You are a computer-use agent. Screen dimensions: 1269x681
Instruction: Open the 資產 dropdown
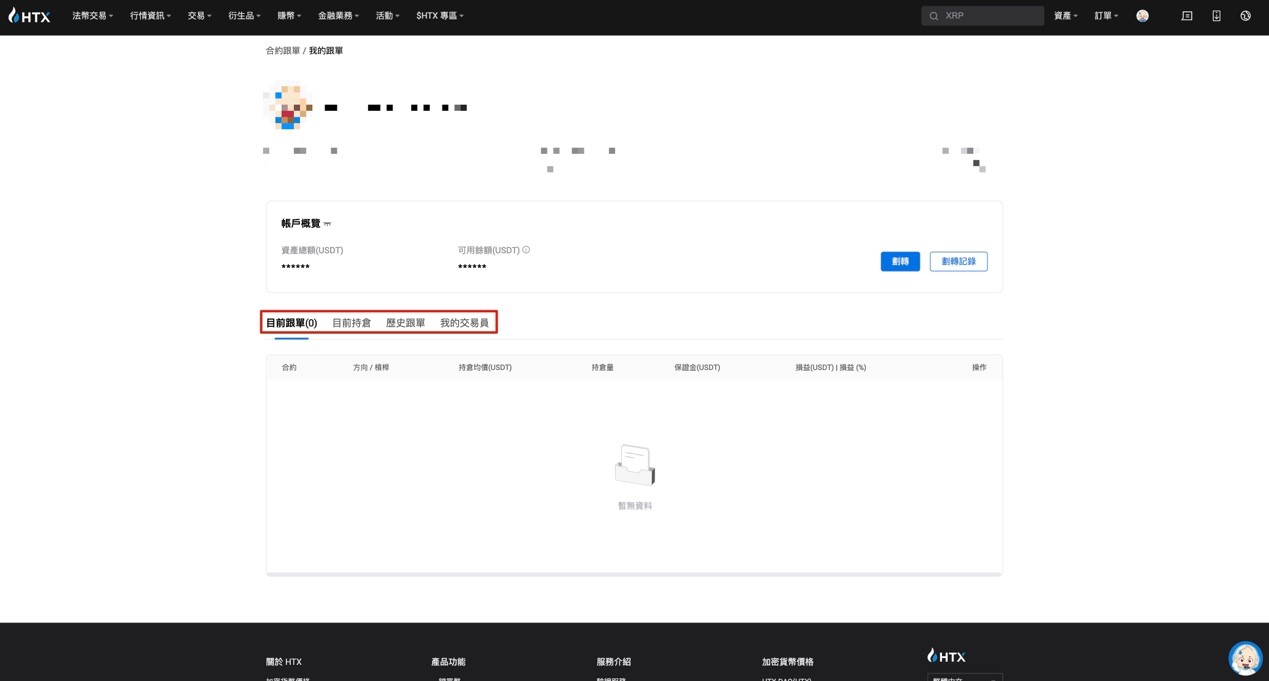(x=1065, y=16)
